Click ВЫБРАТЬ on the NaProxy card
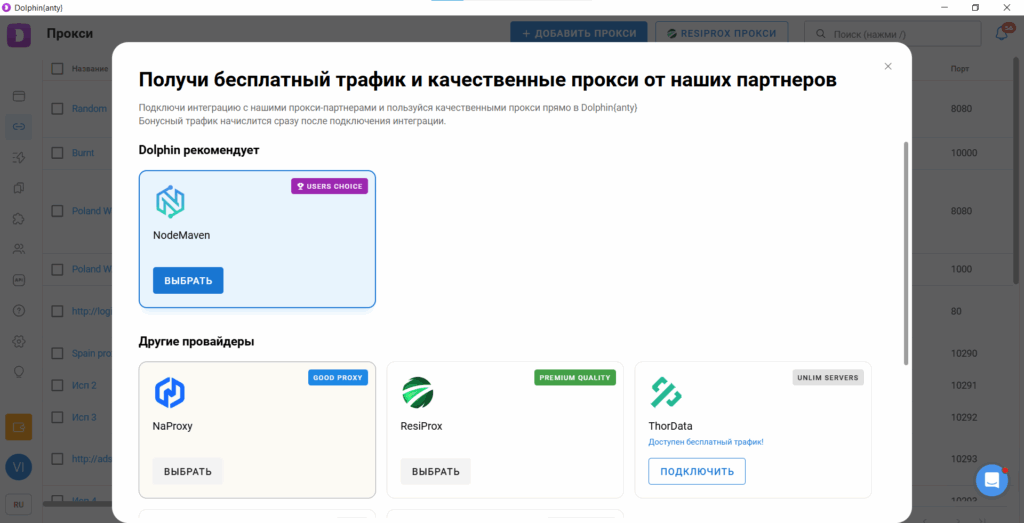The height and width of the screenshot is (523, 1024). pyautogui.click(x=188, y=471)
